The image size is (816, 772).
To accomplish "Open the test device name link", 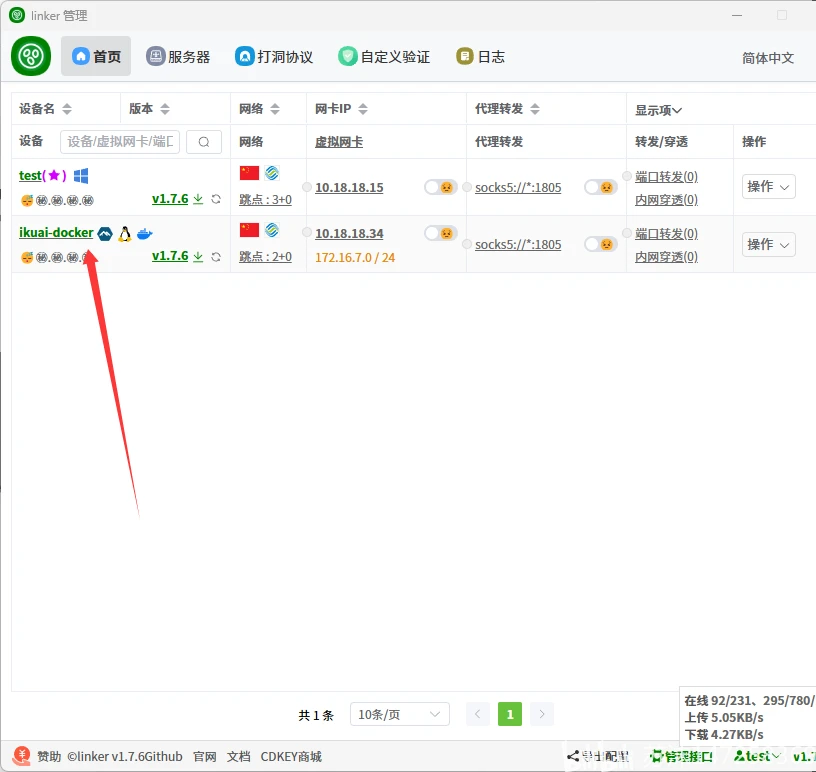I will pyautogui.click(x=30, y=175).
